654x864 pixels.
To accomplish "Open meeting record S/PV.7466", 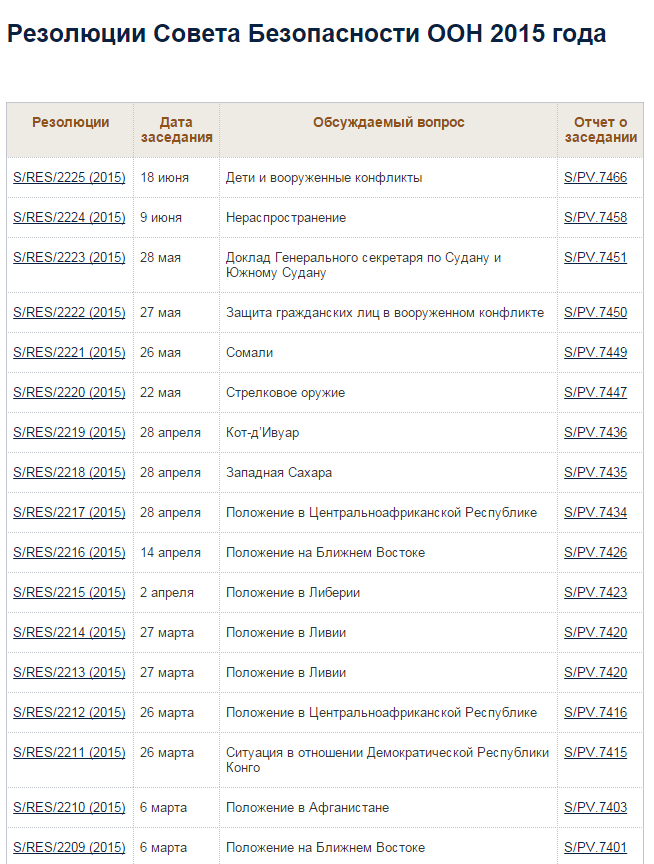I will (x=596, y=177).
